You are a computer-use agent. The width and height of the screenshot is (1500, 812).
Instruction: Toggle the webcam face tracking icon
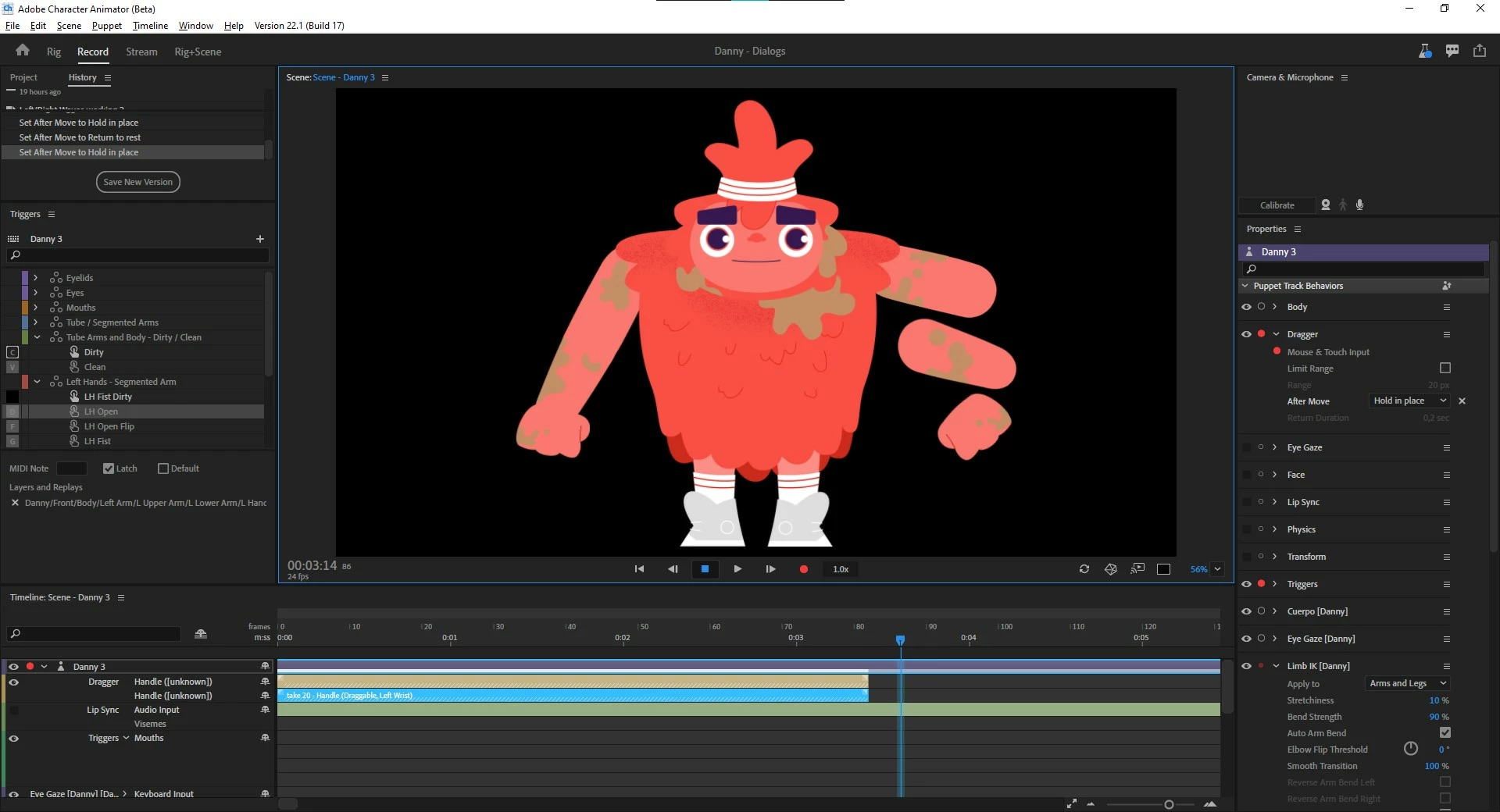(1326, 205)
